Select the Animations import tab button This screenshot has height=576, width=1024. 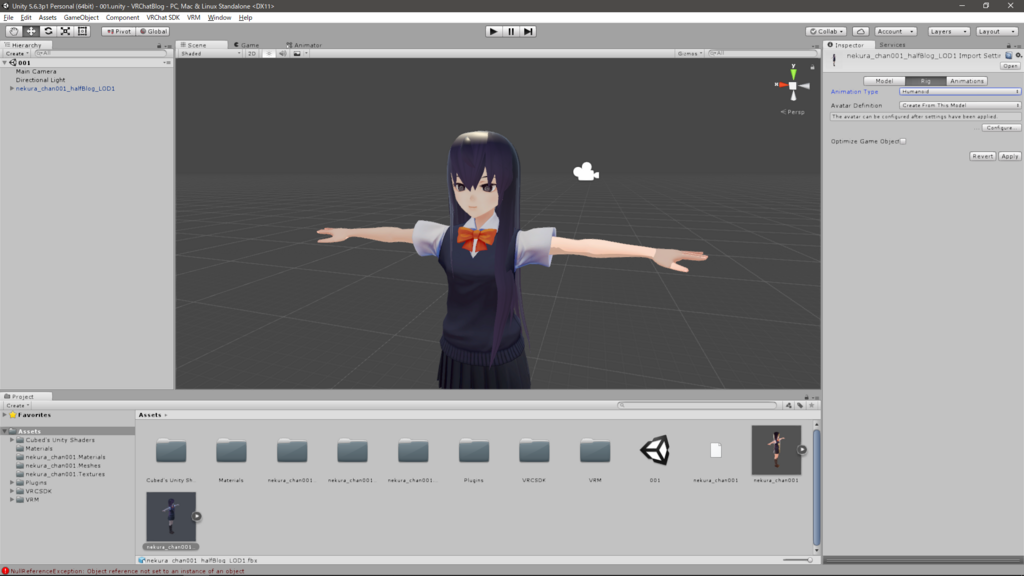pyautogui.click(x=967, y=81)
